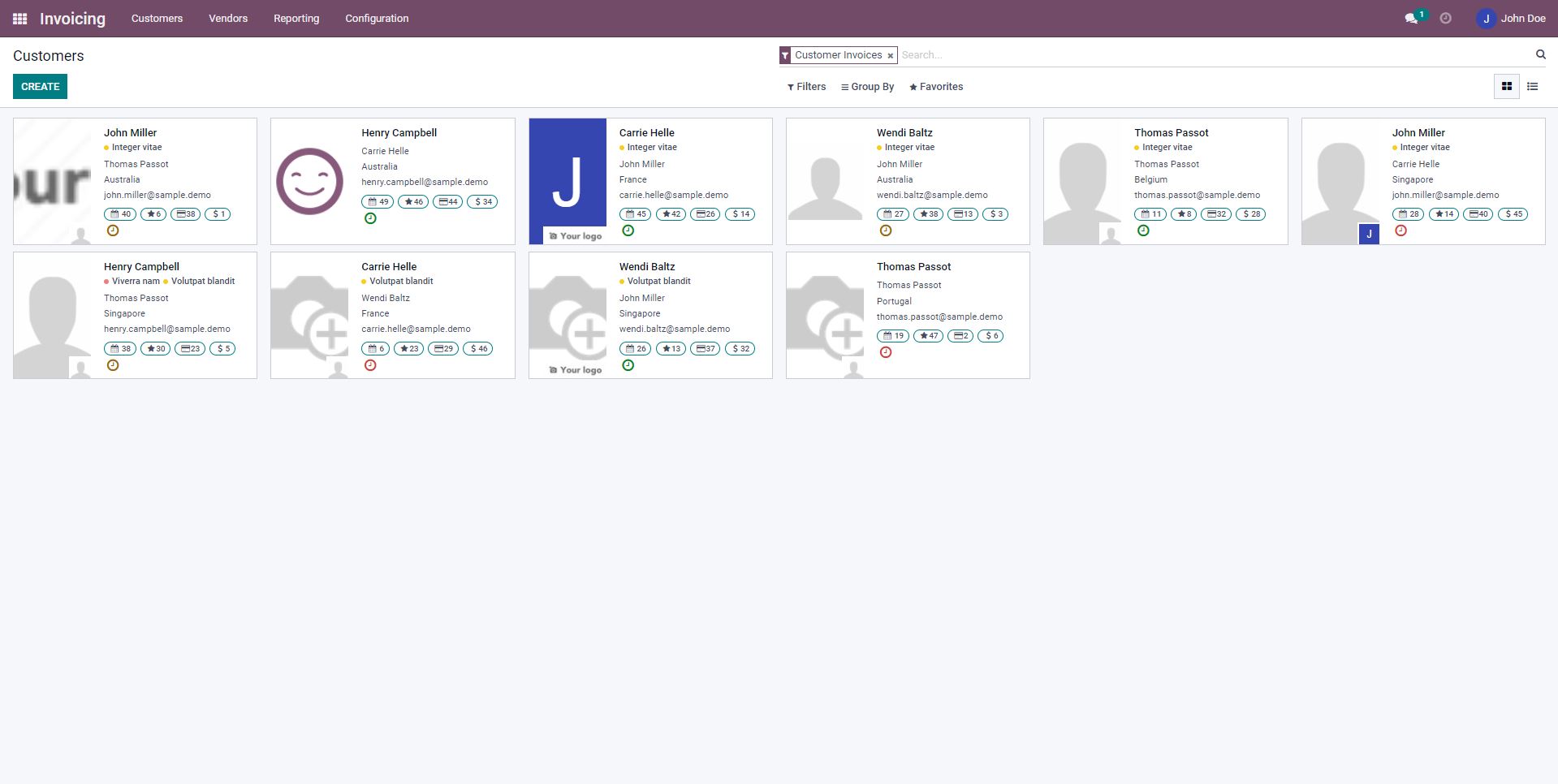Click activity clock on Henry Campbell Australia card
Screen dimensions: 1558x784
(x=370, y=218)
